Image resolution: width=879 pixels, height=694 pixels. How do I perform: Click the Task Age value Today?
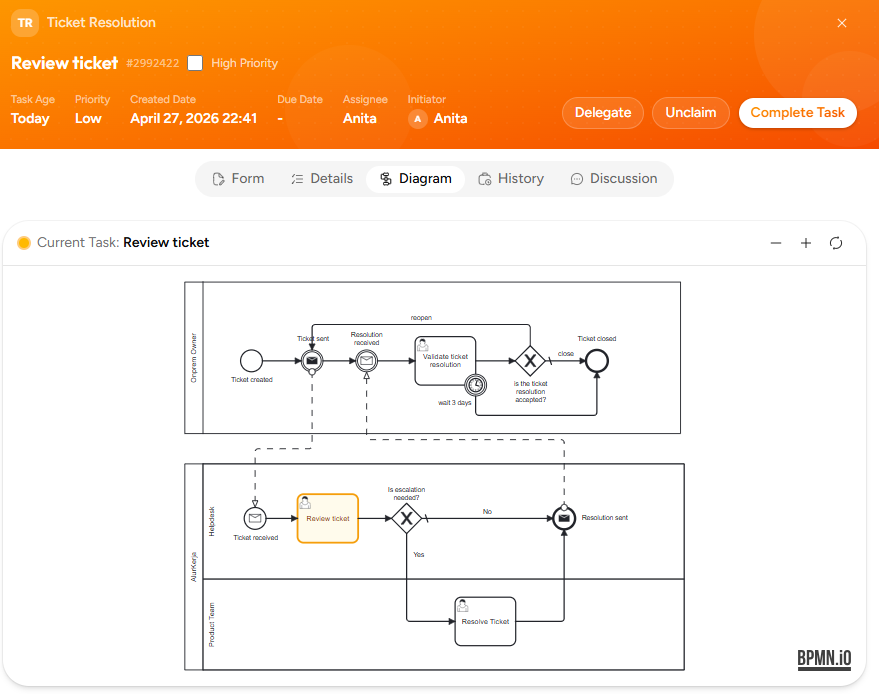(x=30, y=118)
